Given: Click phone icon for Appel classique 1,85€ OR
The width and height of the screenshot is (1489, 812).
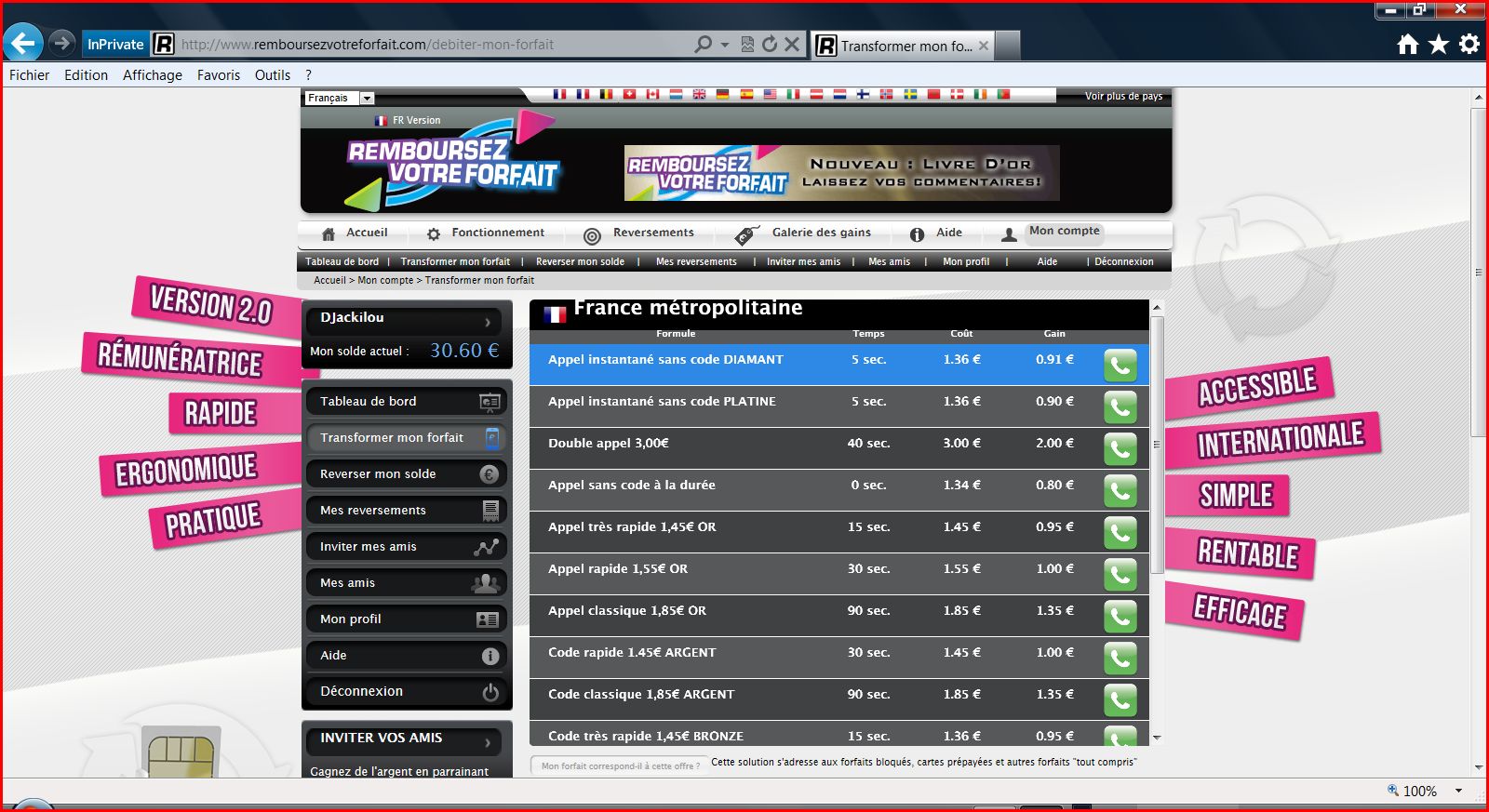Looking at the screenshot, I should pos(1120,617).
